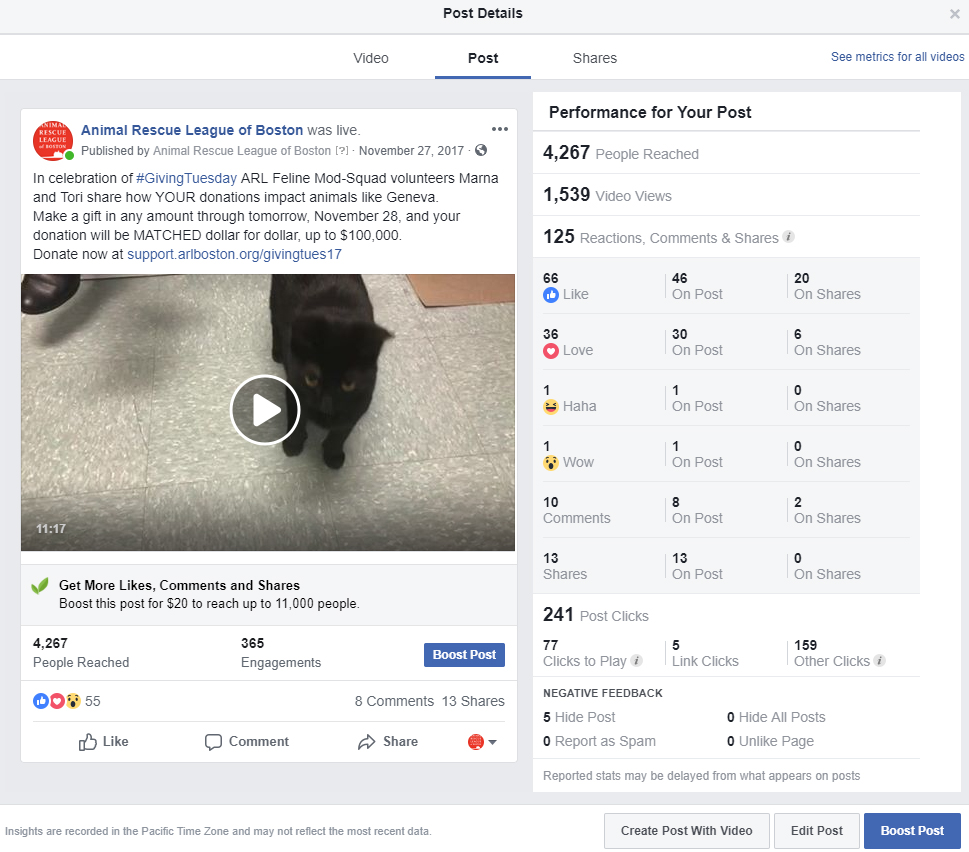Click the 0 Report as Spam entry
This screenshot has height=852, width=969.
[x=599, y=741]
